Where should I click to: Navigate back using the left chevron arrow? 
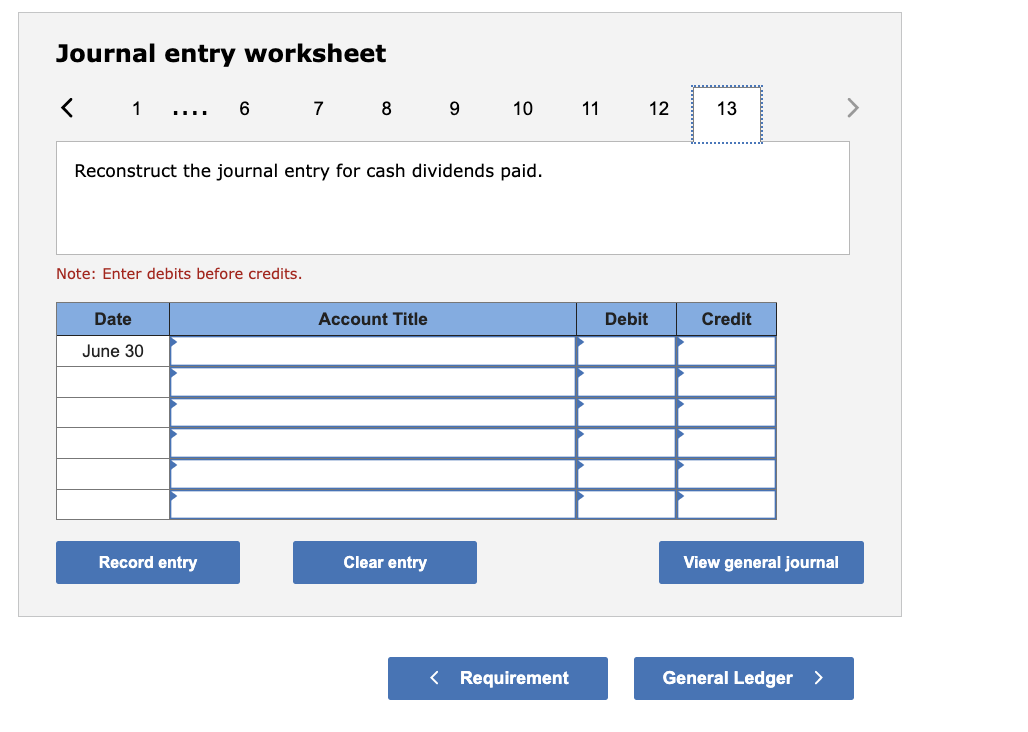pos(66,107)
